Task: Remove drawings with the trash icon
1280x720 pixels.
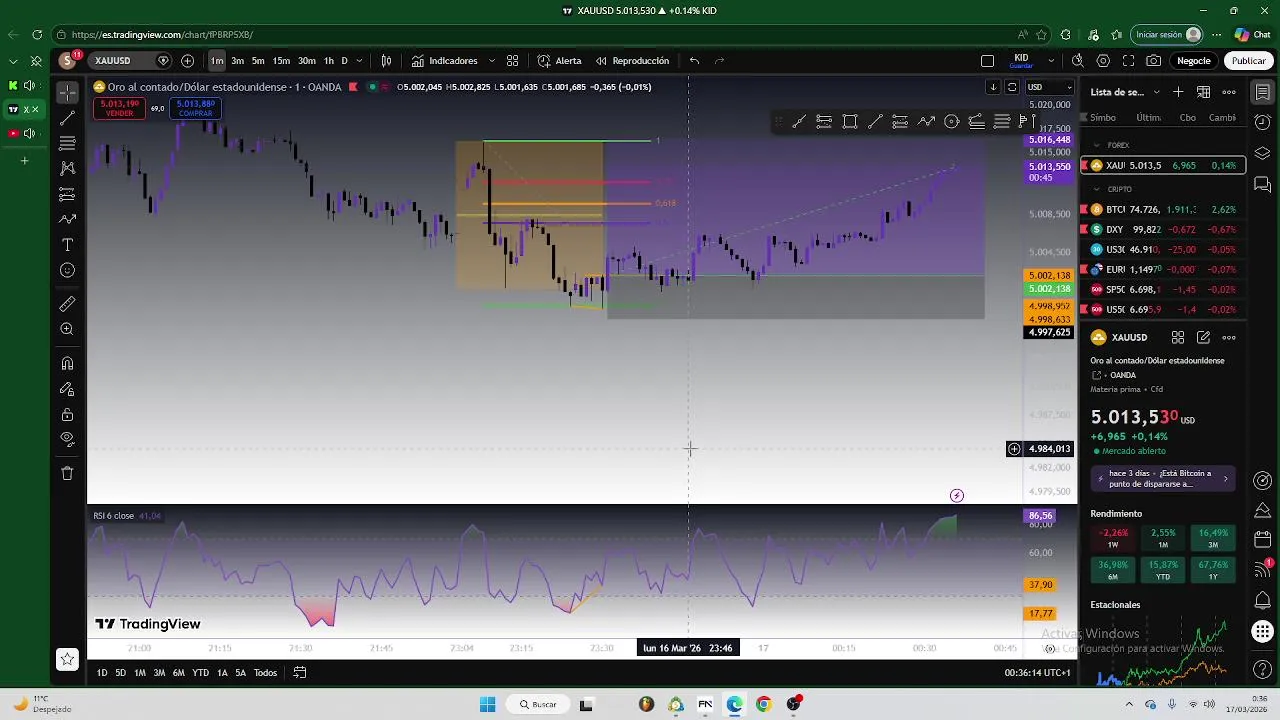Action: pos(67,473)
